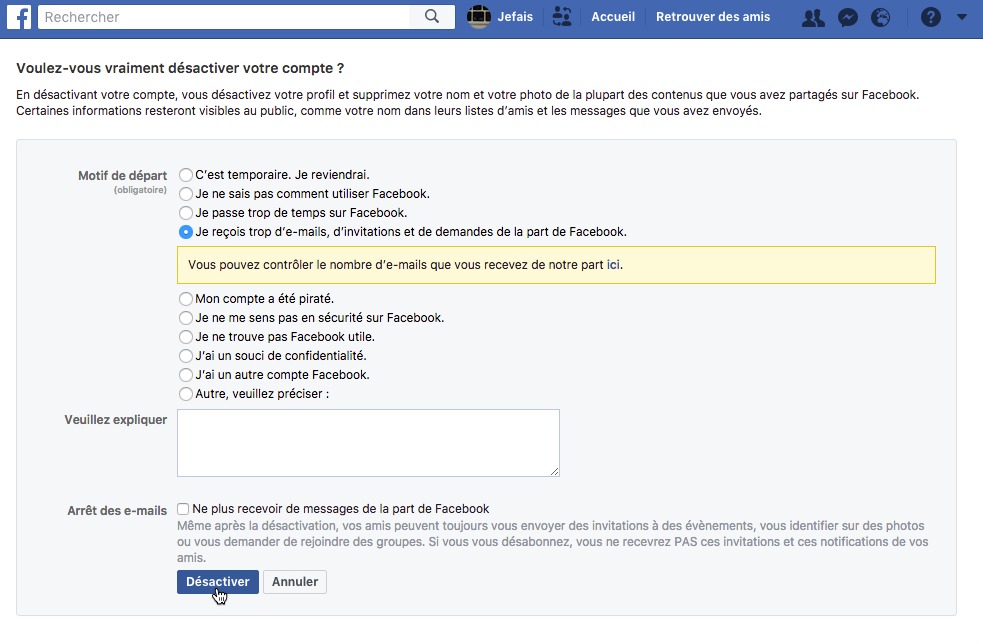
Task: Click the Annuler button
Action: (295, 582)
